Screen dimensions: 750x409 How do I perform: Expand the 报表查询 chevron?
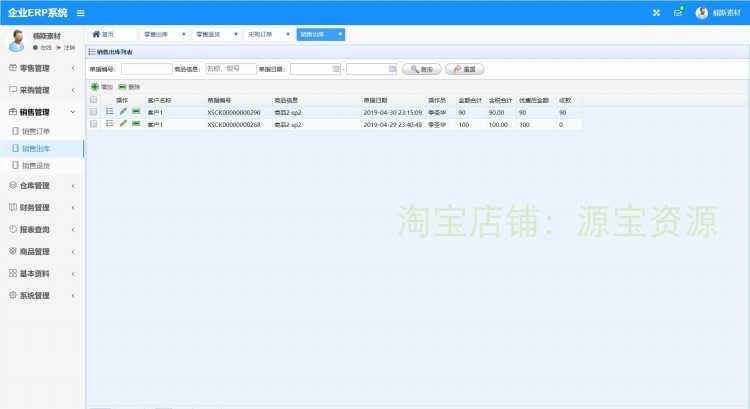73,230
